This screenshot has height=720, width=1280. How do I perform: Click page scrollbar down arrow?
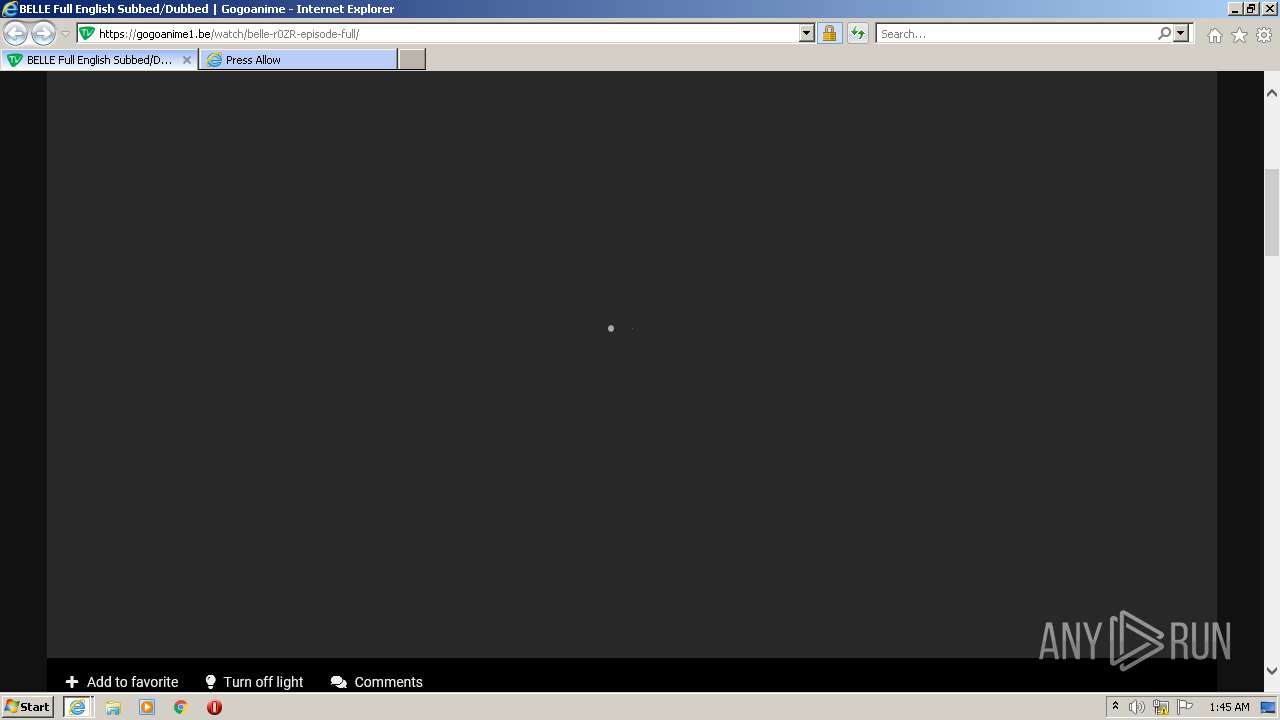[1272, 671]
